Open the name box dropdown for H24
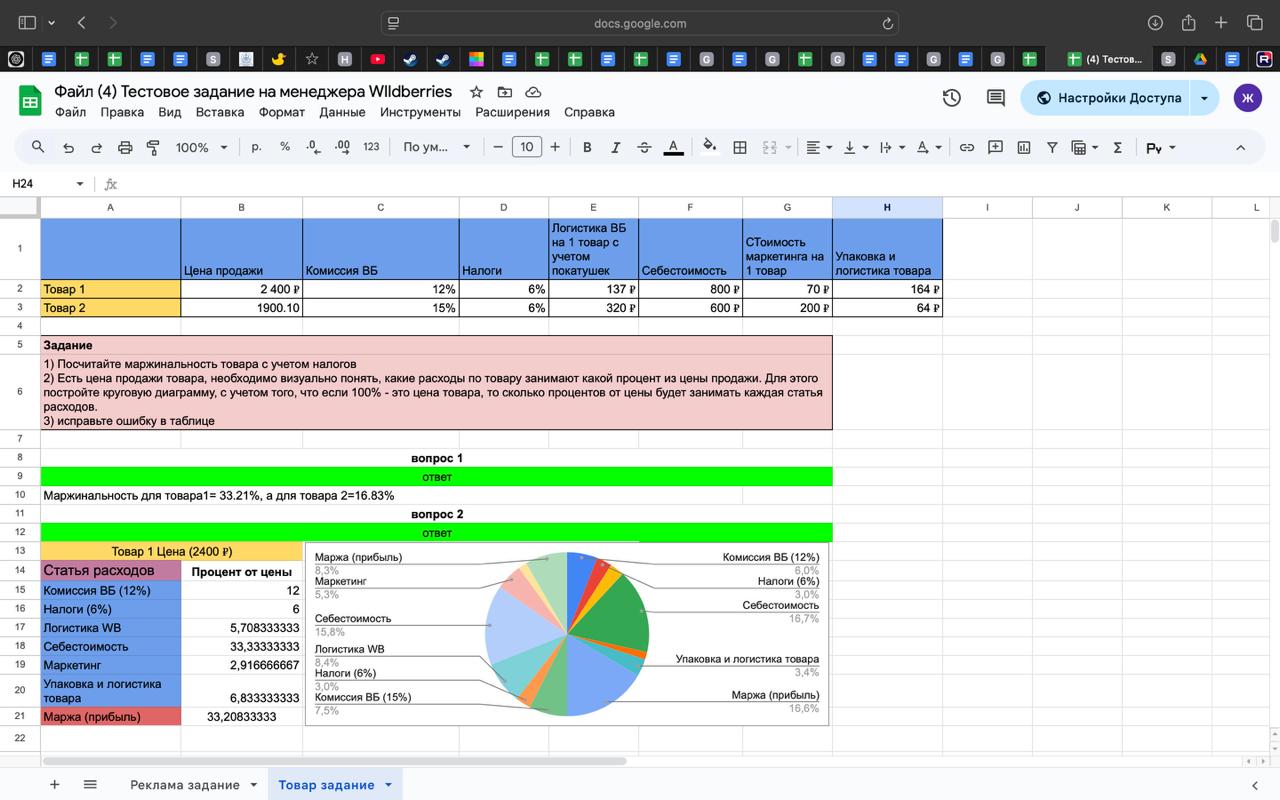1280x800 pixels. pyautogui.click(x=80, y=184)
